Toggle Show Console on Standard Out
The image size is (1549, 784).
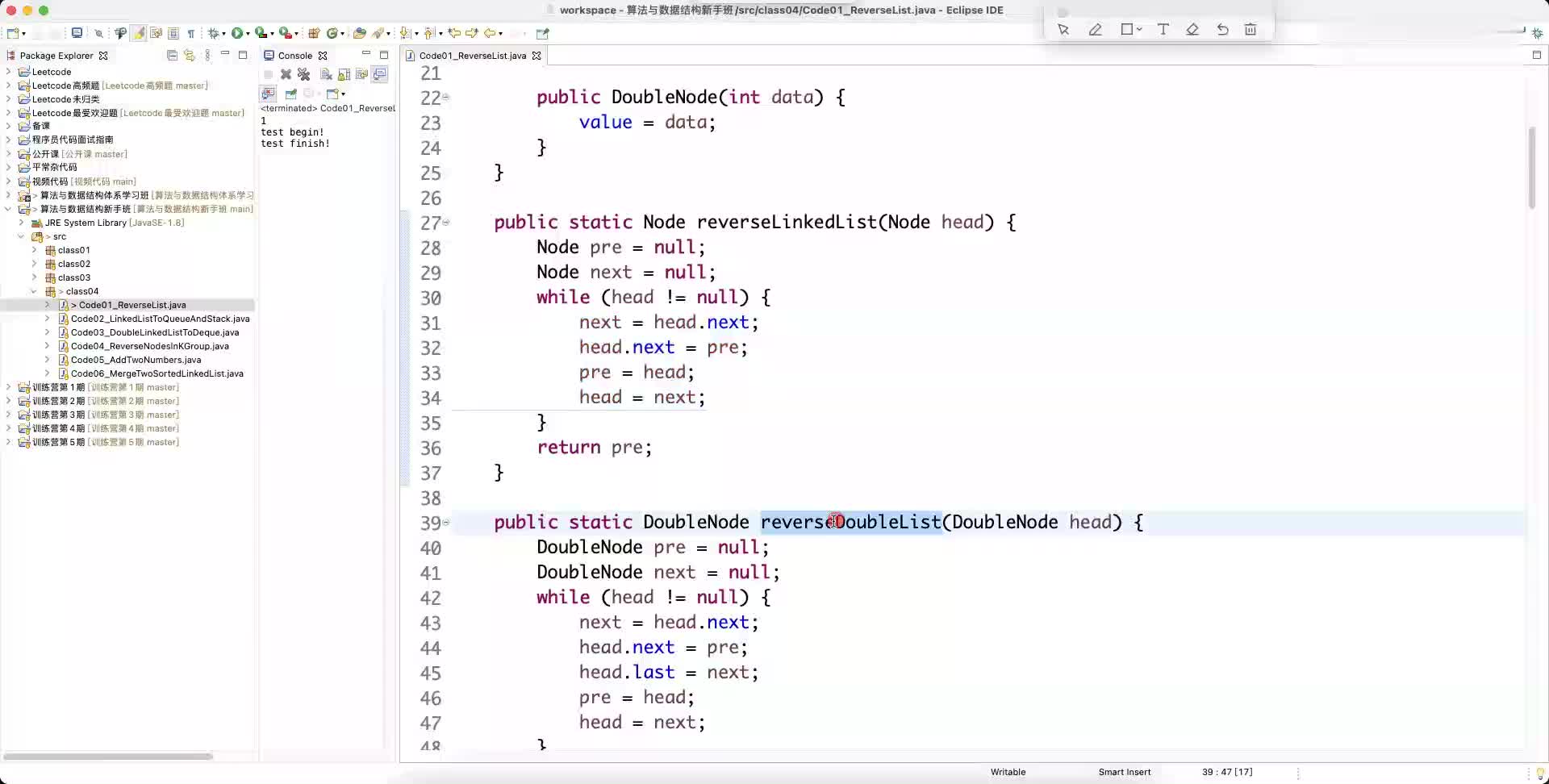(379, 74)
